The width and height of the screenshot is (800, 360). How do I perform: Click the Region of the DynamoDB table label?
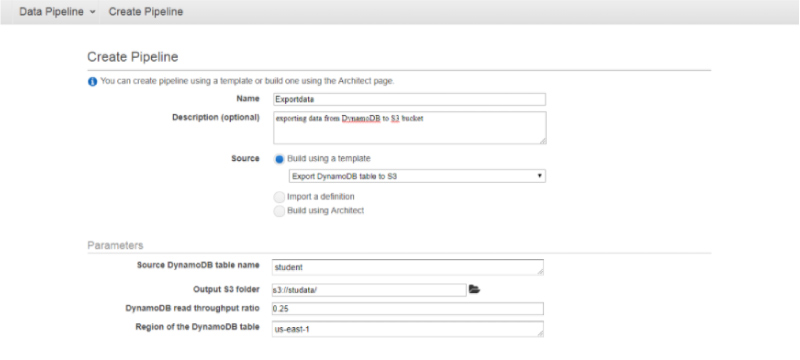pos(198,327)
